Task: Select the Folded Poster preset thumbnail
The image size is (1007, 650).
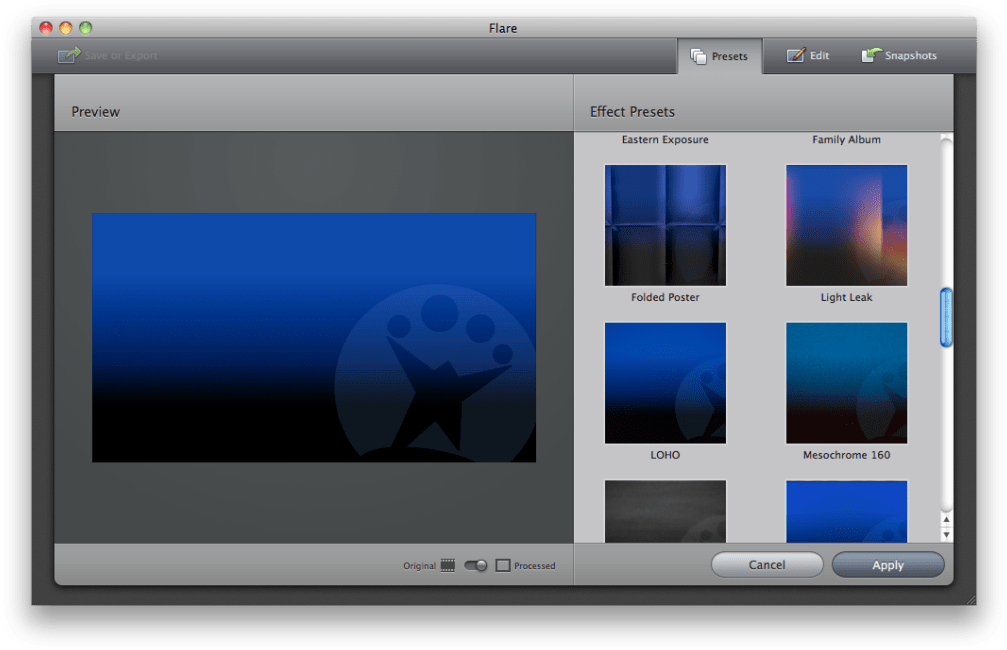Action: click(x=665, y=225)
